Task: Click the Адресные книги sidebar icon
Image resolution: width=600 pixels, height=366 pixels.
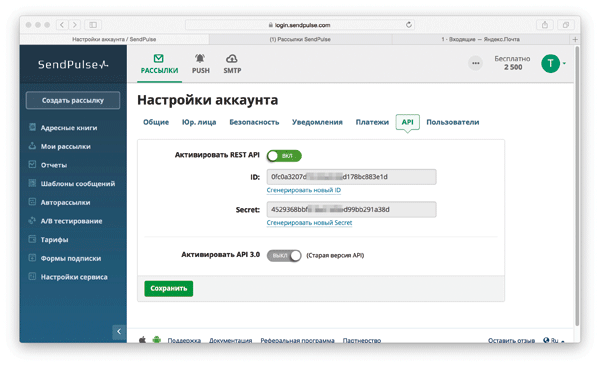Action: (33, 127)
